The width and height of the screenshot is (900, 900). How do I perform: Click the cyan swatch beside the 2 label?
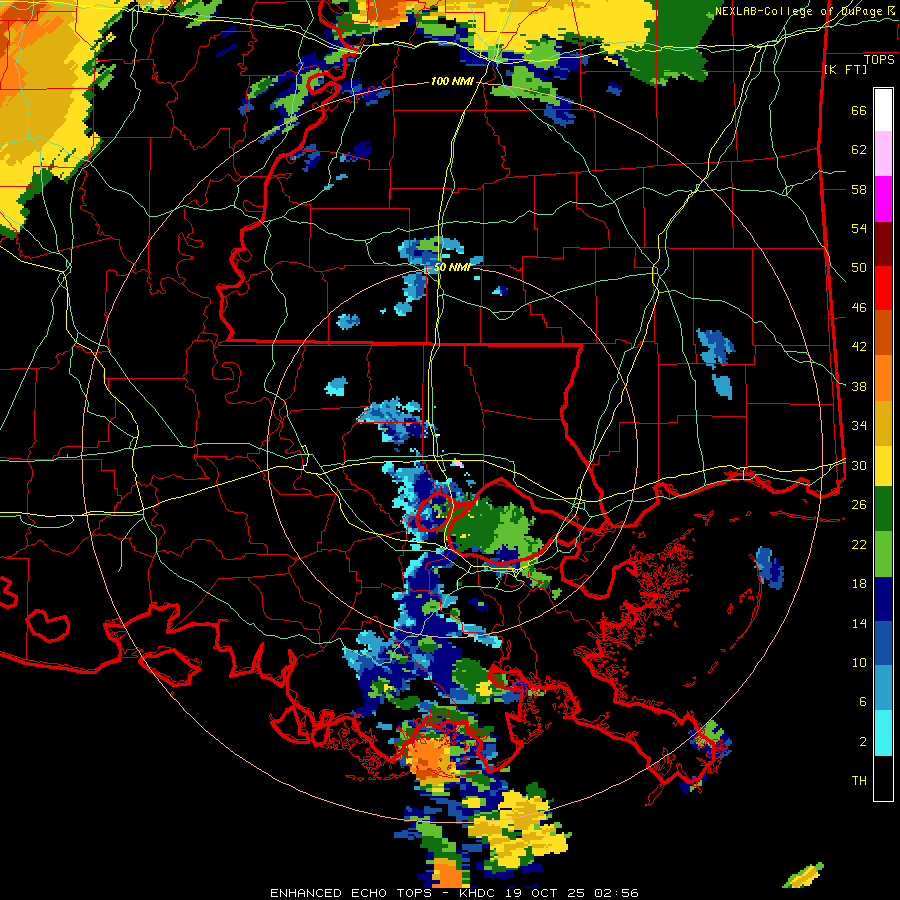pos(883,733)
